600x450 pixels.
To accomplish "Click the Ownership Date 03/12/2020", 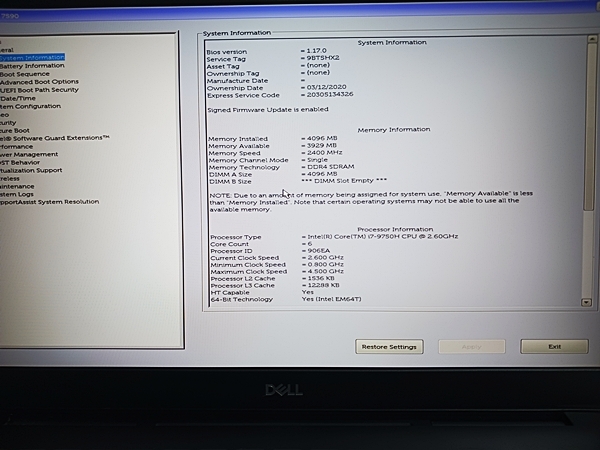I will coord(326,87).
